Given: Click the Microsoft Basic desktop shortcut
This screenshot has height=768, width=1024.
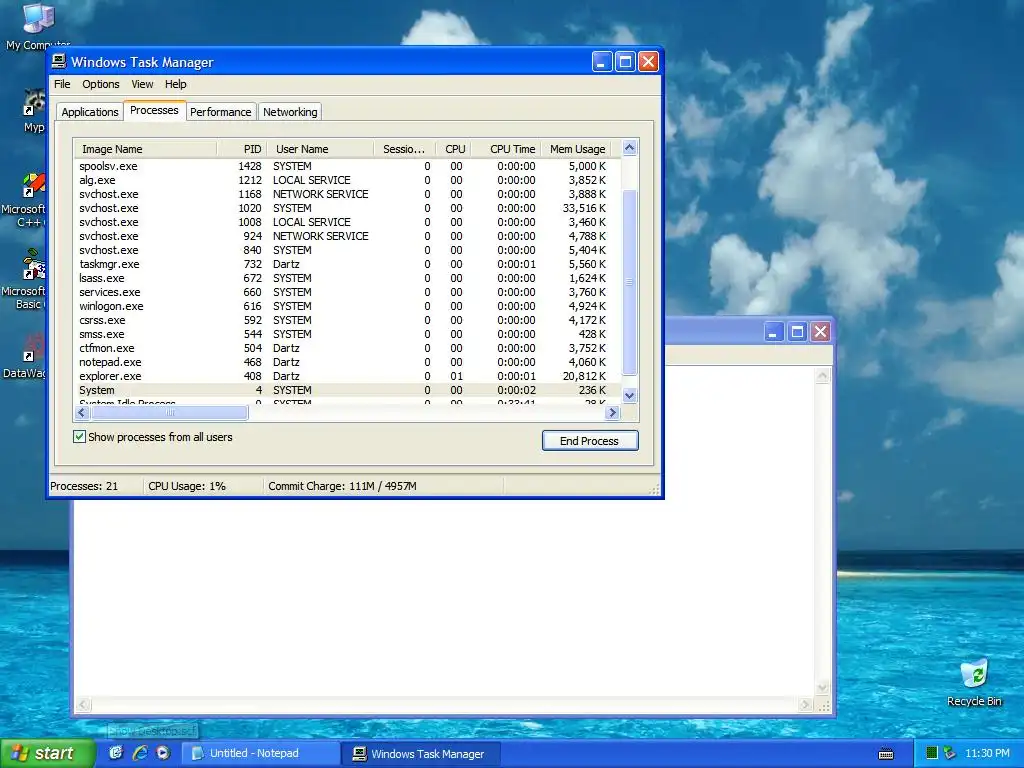Looking at the screenshot, I should coord(25,281).
